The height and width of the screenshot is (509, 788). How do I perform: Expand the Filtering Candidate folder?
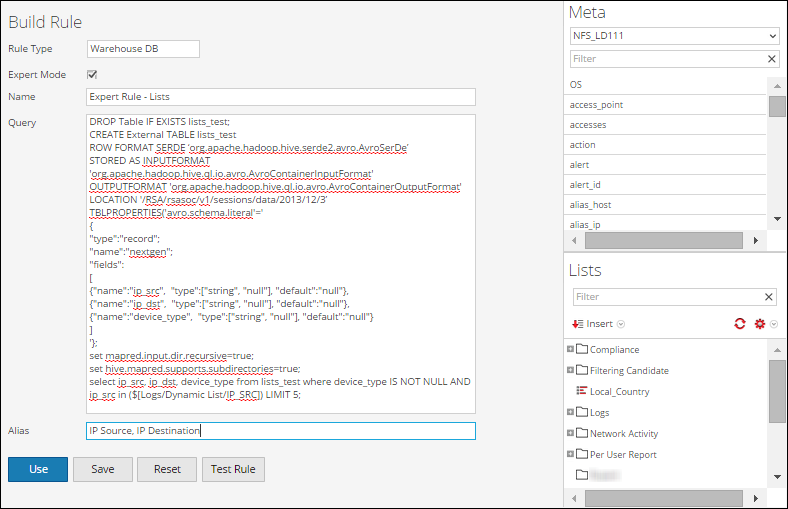tap(570, 370)
